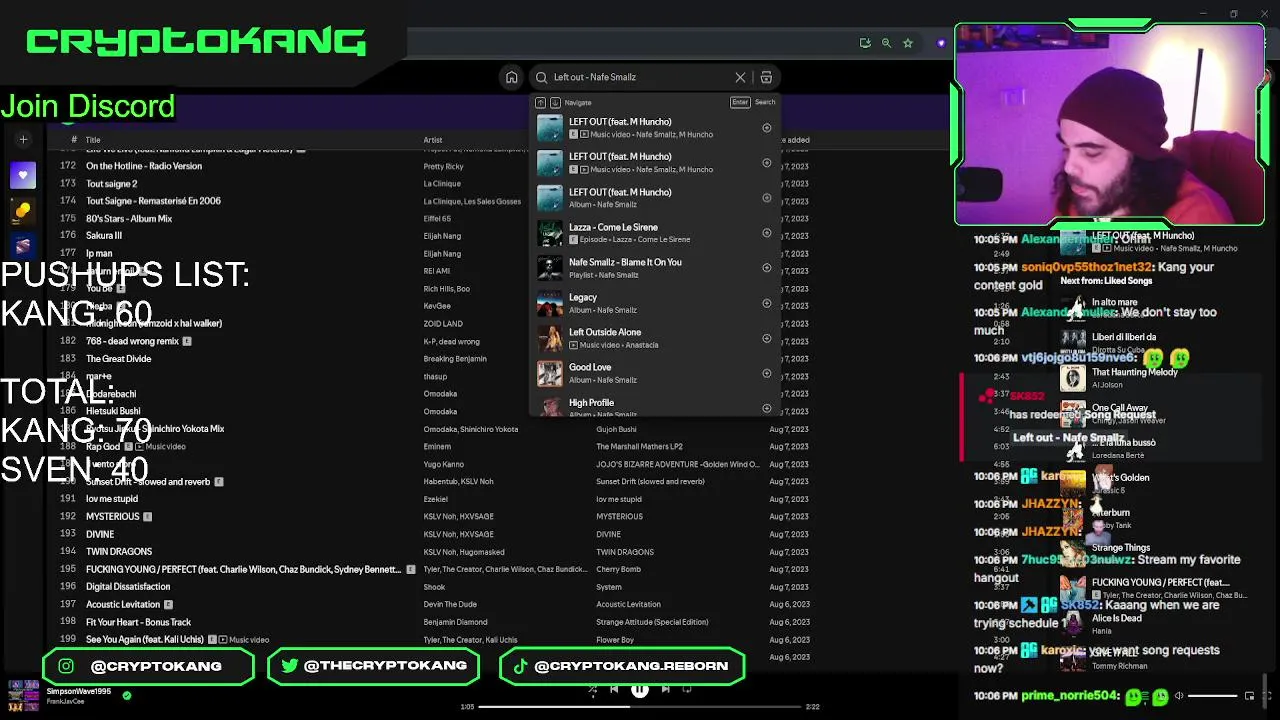Image resolution: width=1280 pixels, height=720 pixels.
Task: Open the Browse icon beside search field
Action: tap(766, 77)
